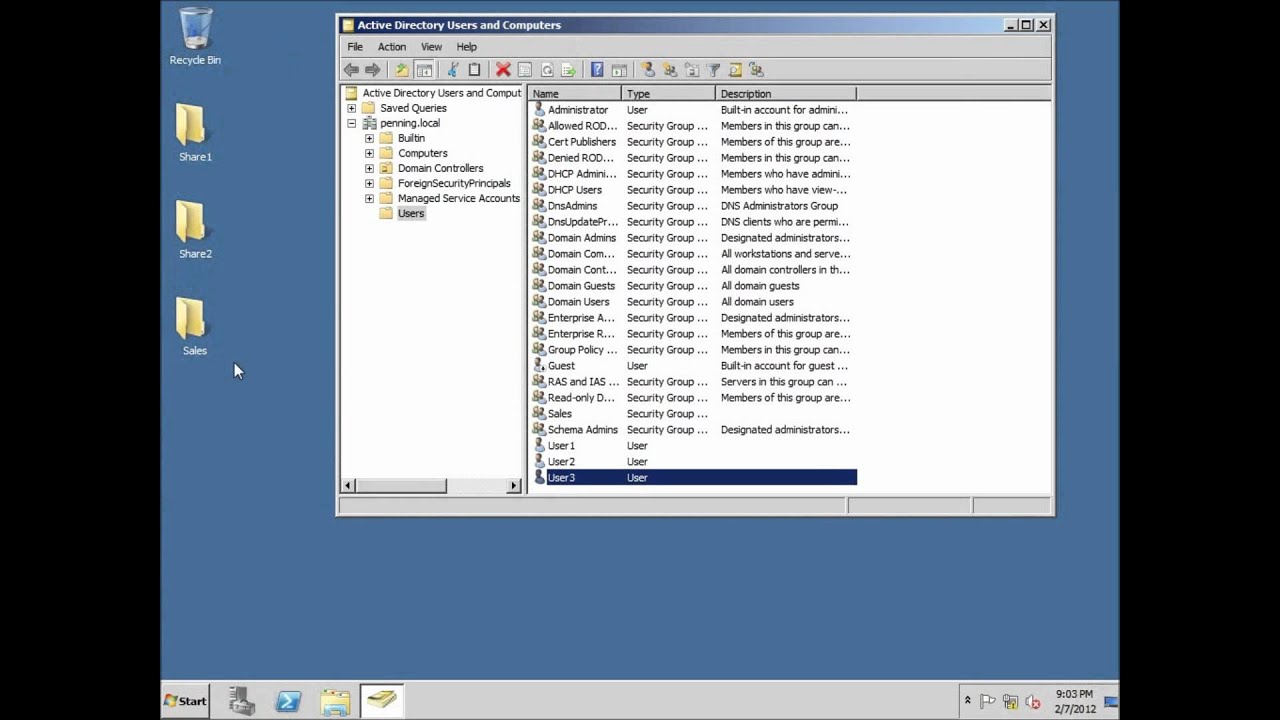Open Properties via toolbar icon
This screenshot has height=720, width=1280.
525,70
